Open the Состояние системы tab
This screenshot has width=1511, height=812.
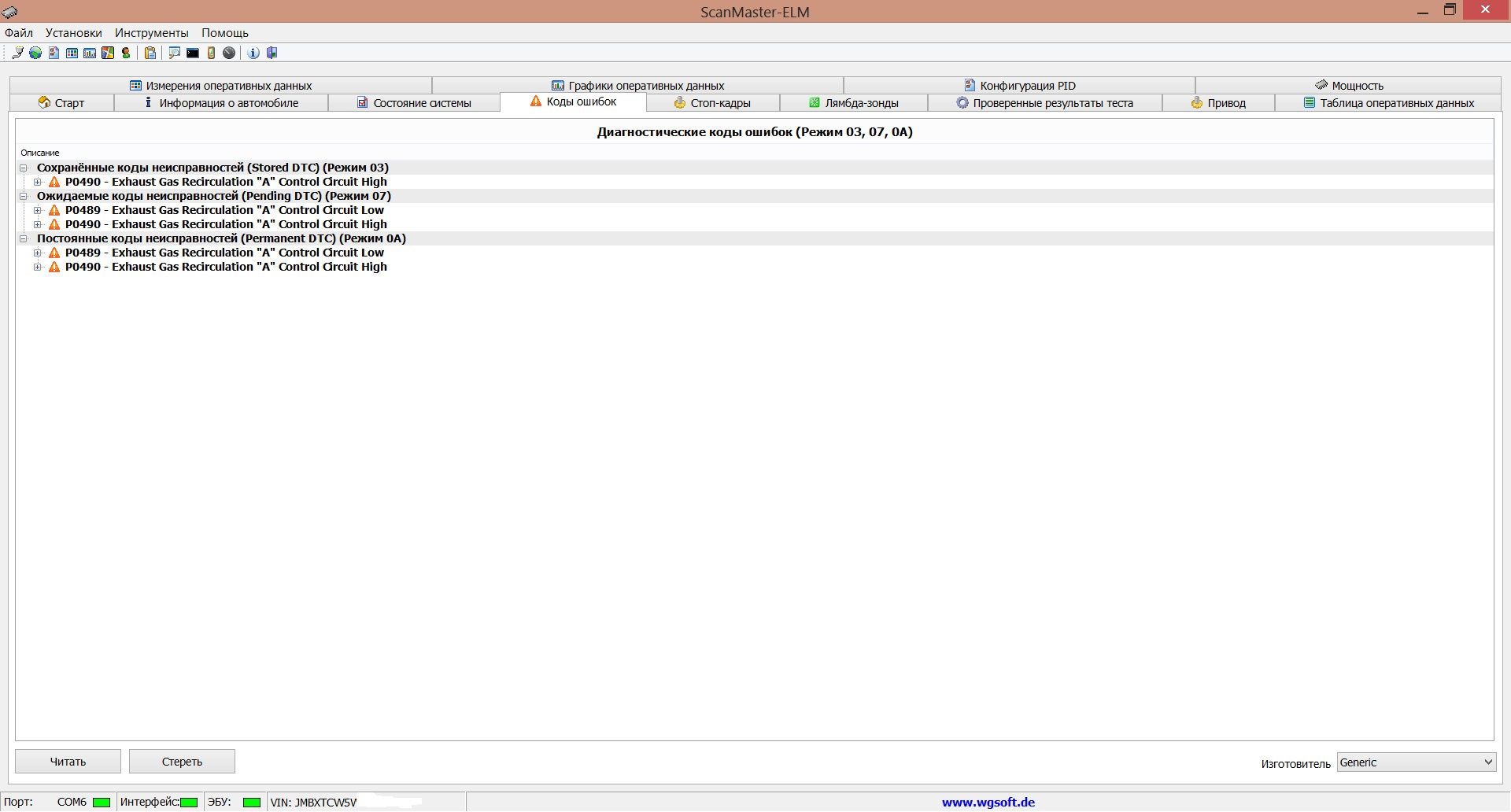pos(414,103)
